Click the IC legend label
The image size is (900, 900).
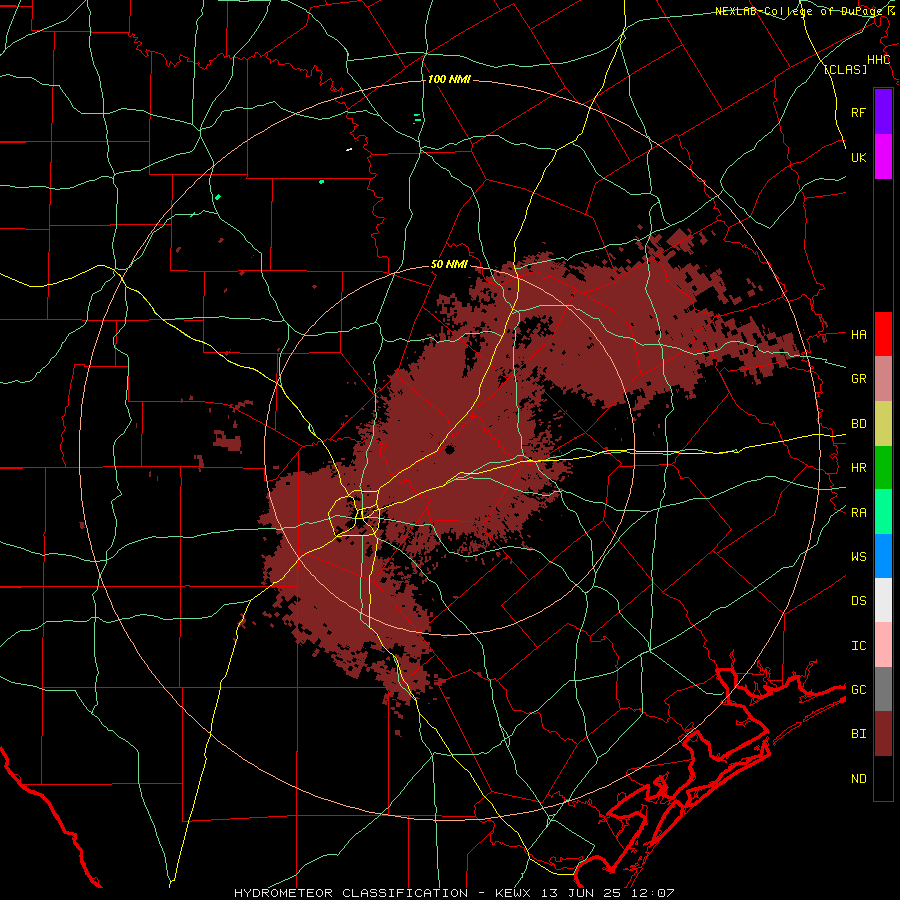pyautogui.click(x=858, y=645)
